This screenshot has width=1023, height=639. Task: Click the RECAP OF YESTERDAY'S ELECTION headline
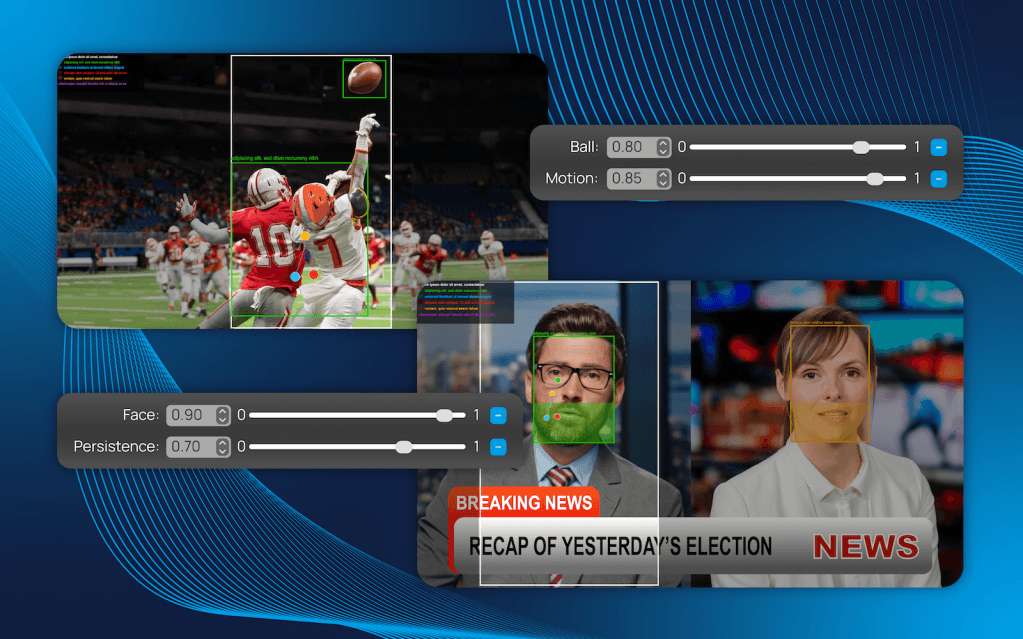pyautogui.click(x=620, y=546)
